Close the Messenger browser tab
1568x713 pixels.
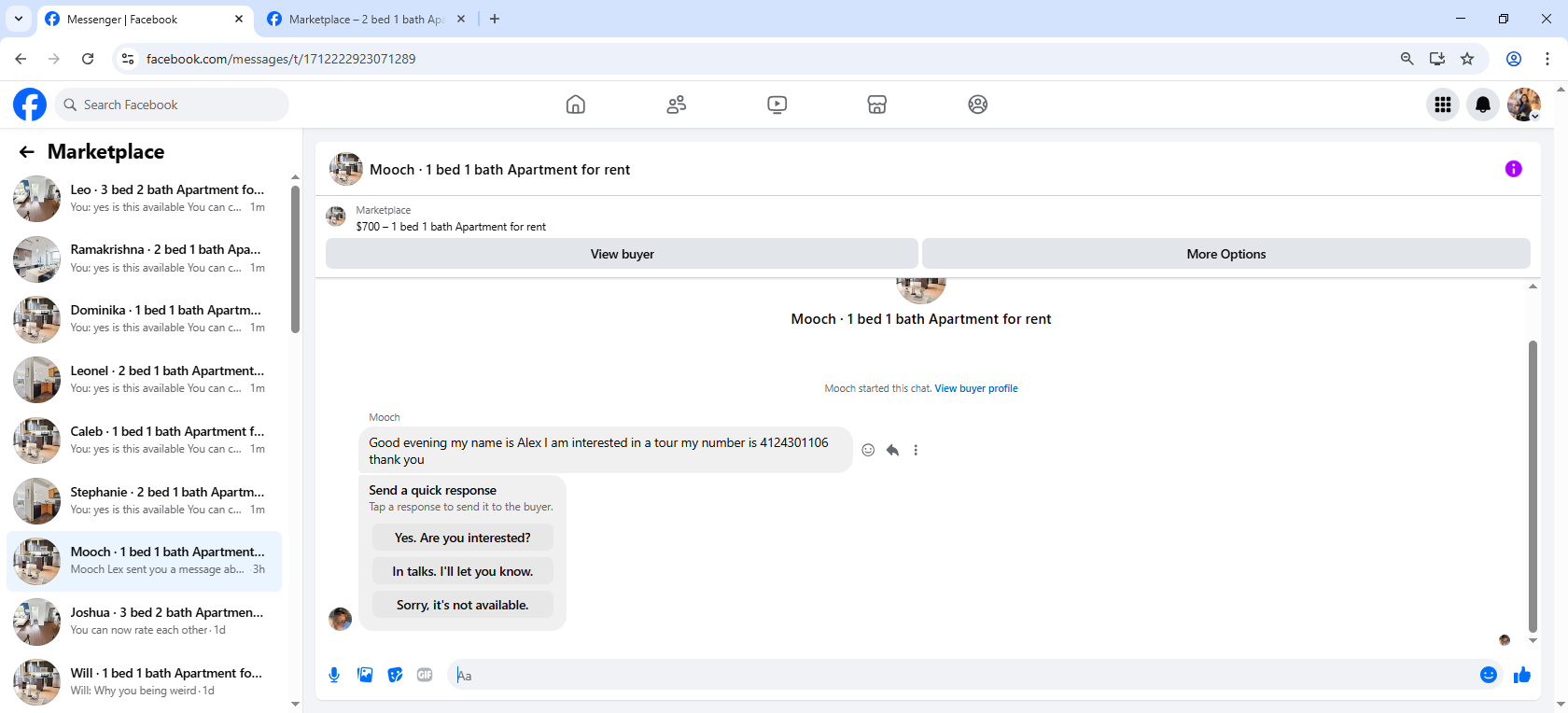click(239, 19)
